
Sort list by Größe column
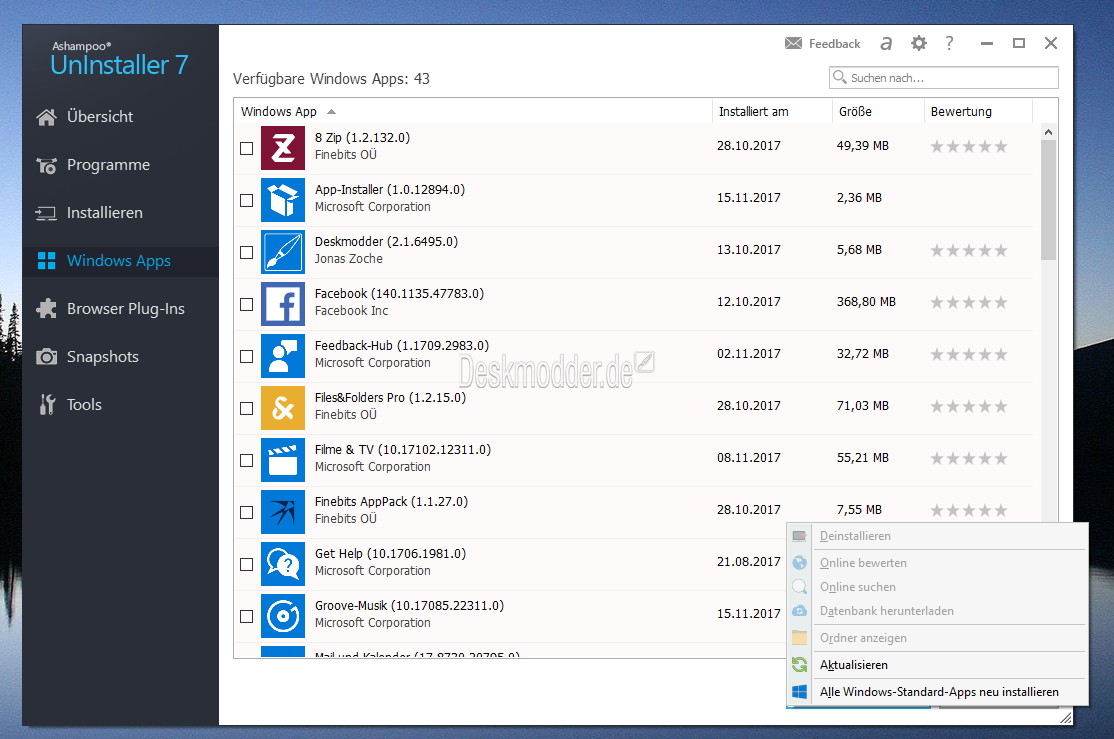pyautogui.click(x=877, y=112)
